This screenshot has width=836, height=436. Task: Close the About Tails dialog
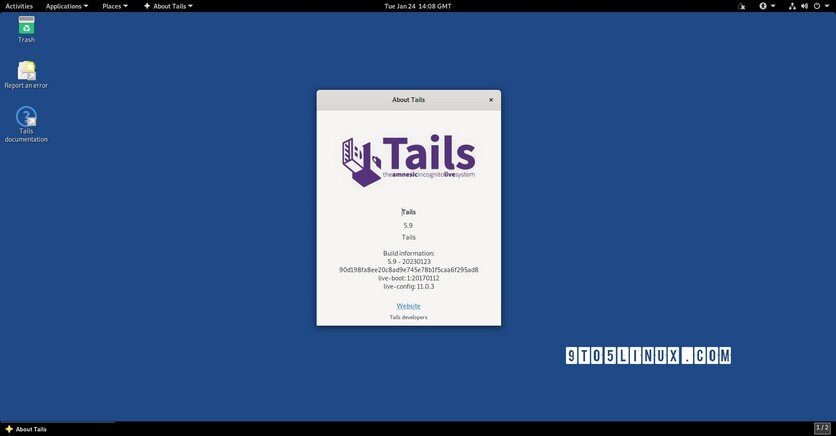(491, 100)
